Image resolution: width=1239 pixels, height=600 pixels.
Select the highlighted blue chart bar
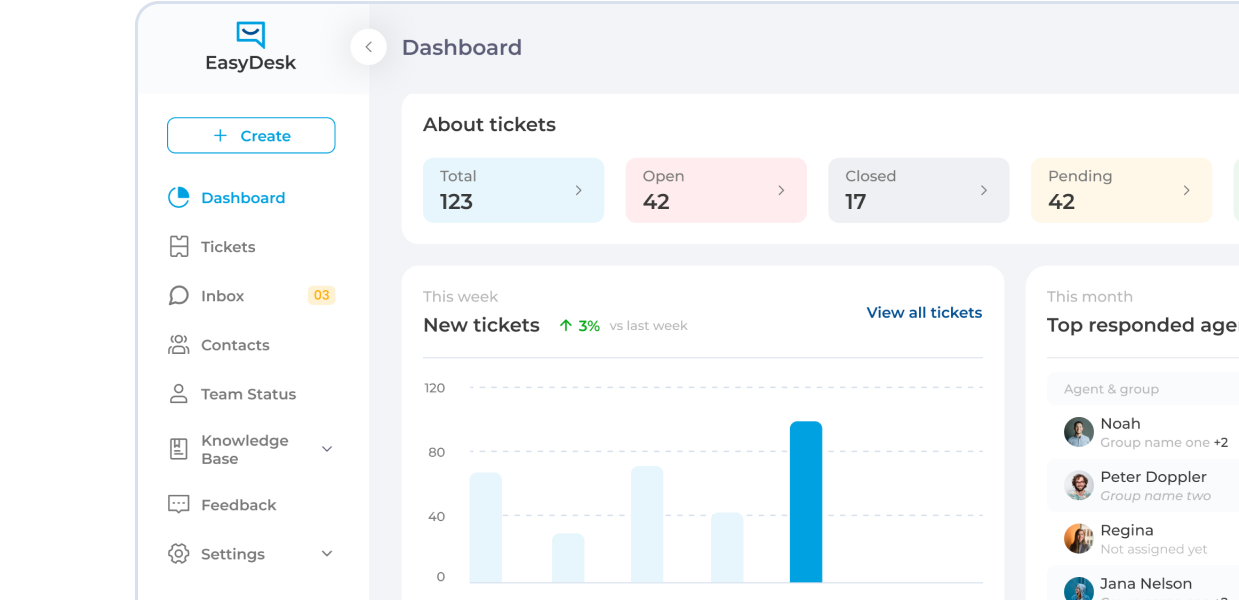(806, 502)
